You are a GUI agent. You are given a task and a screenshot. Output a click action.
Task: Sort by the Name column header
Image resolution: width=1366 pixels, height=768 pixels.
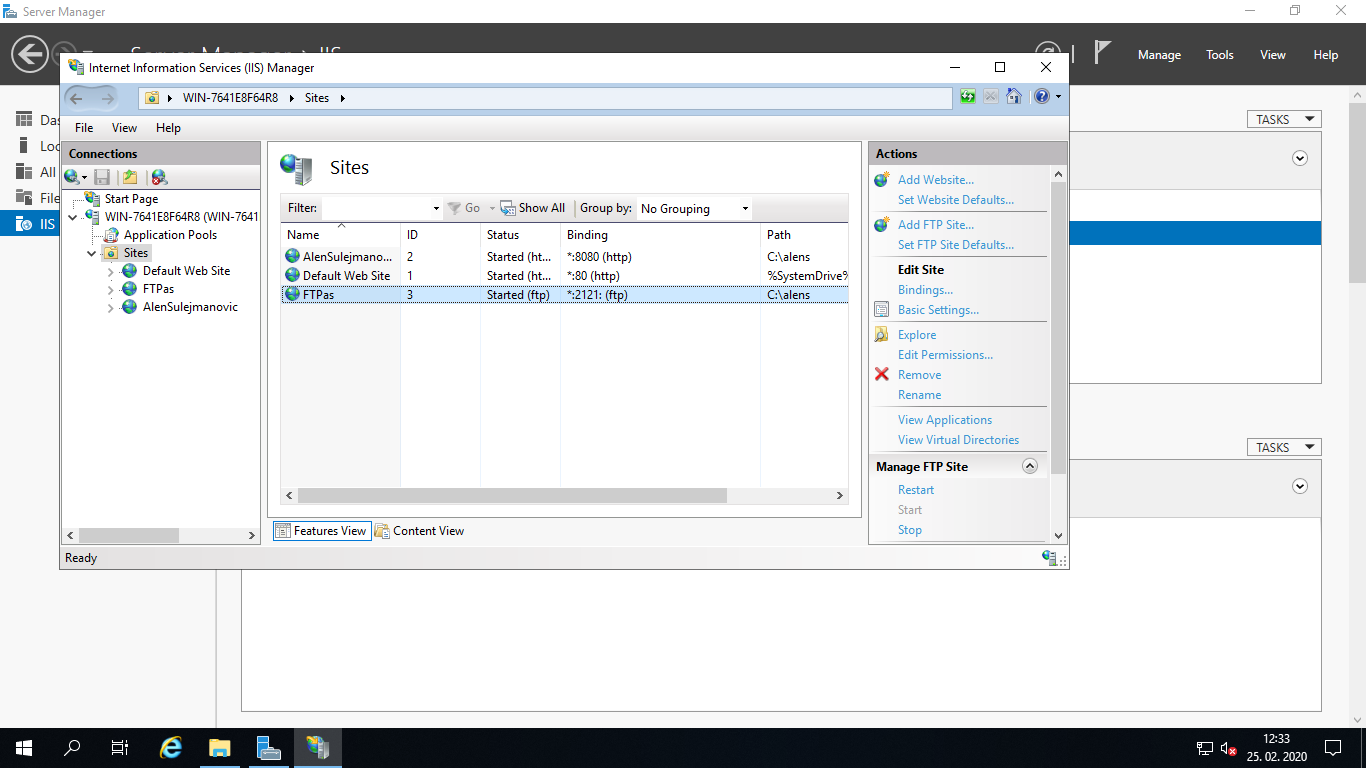(341, 235)
